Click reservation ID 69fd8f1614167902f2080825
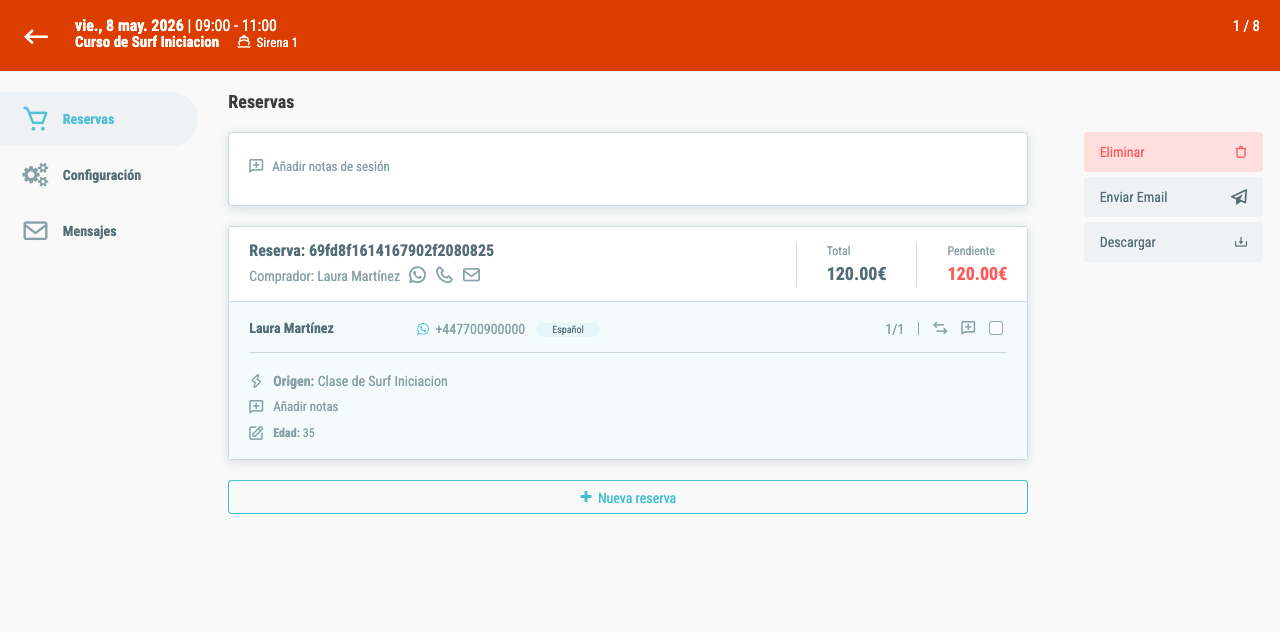Screen dimensions: 1280x633 [x=401, y=250]
